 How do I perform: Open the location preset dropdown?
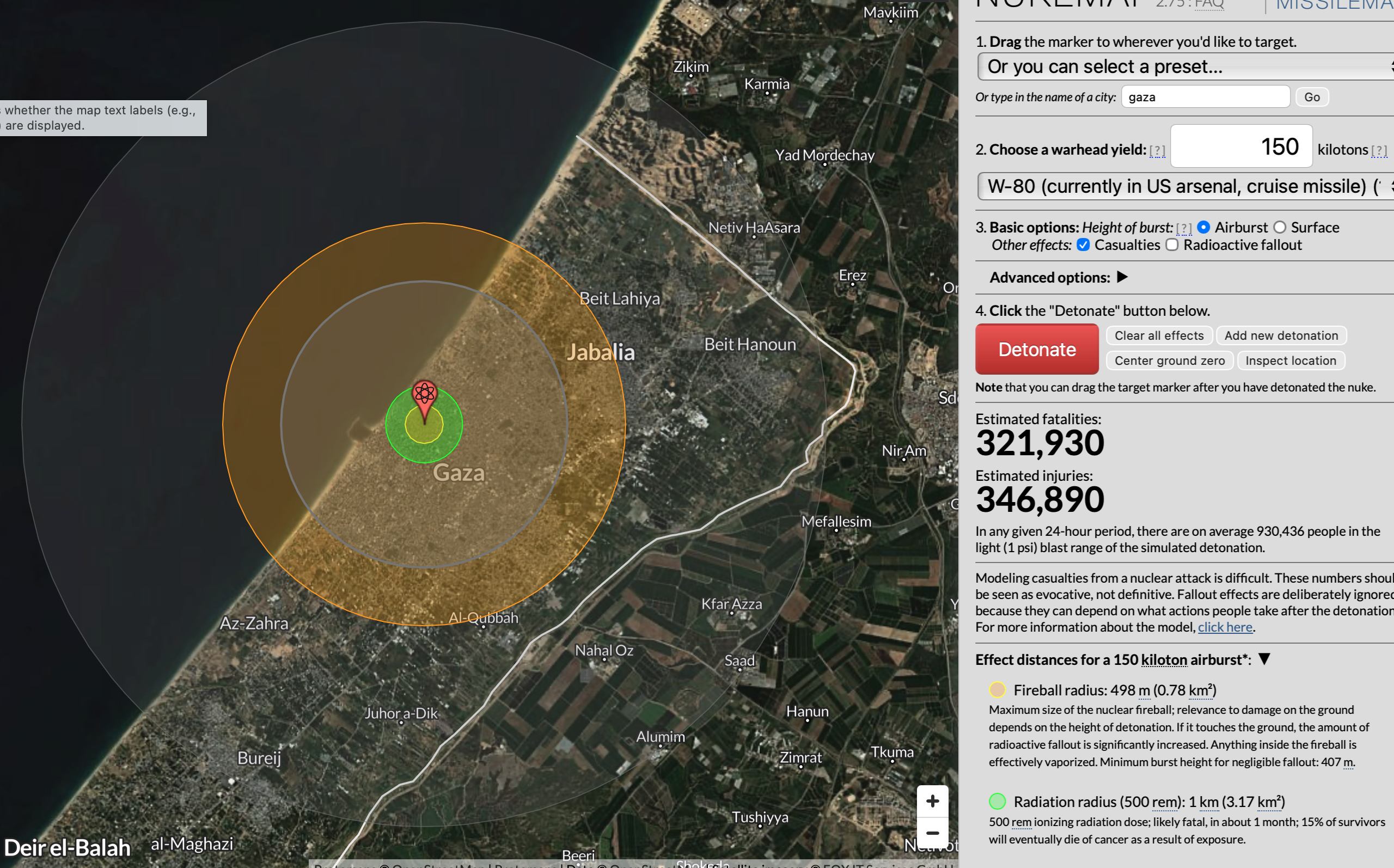pyautogui.click(x=1185, y=66)
